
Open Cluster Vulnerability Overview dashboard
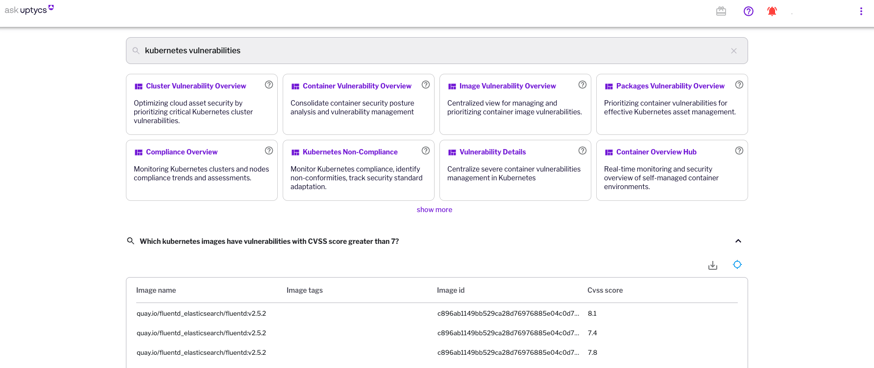pos(196,86)
